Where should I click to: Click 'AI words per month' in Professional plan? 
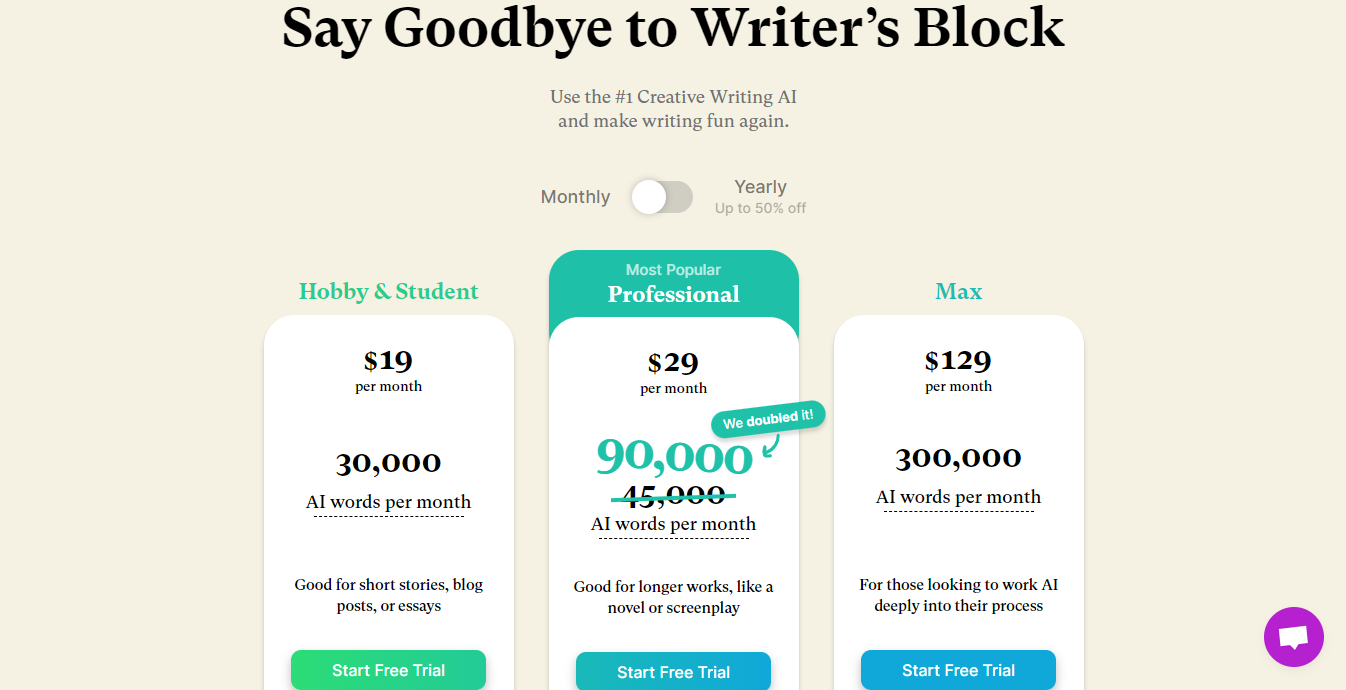coord(674,524)
